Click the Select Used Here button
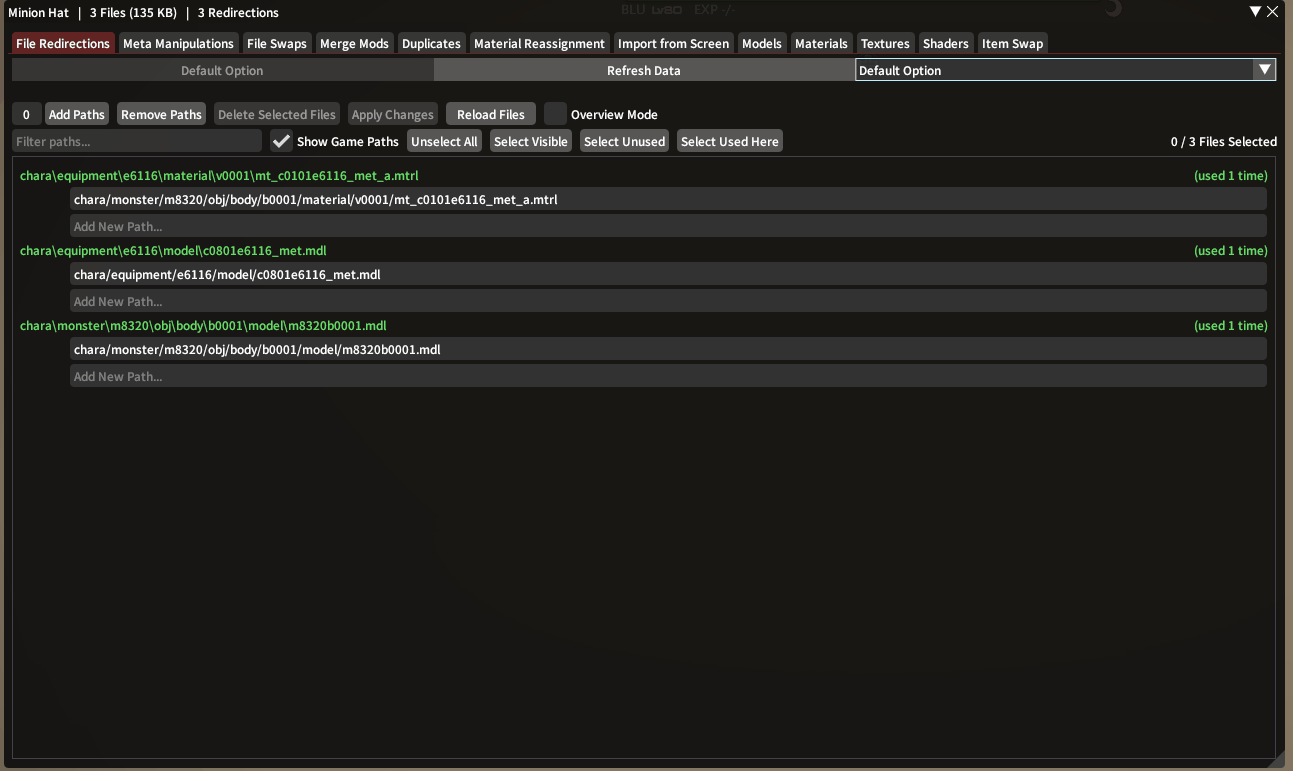The image size is (1293, 771). pyautogui.click(x=730, y=141)
